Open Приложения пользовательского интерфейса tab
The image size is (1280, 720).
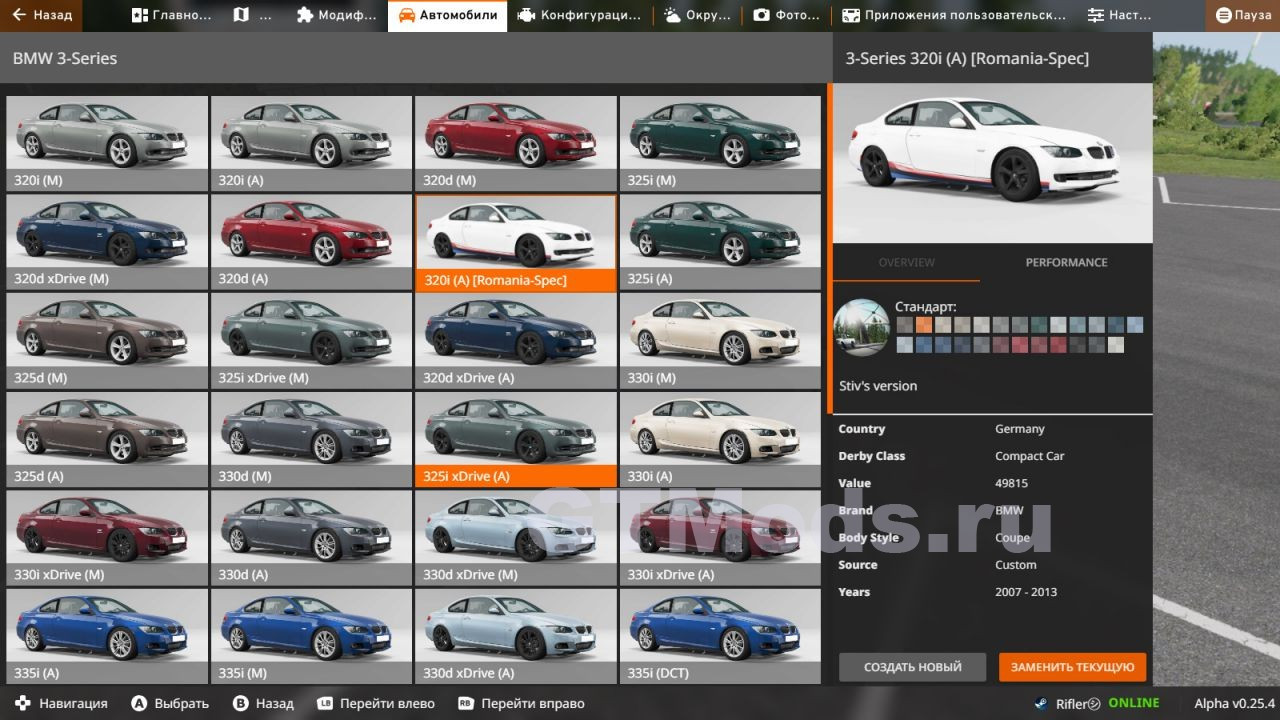pyautogui.click(x=954, y=15)
